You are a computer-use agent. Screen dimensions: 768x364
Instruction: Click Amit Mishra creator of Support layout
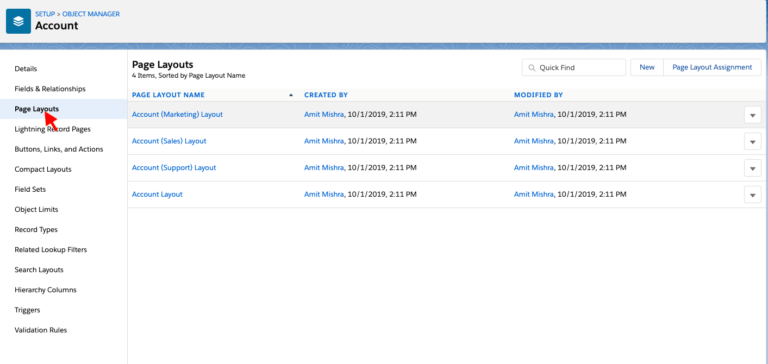point(324,168)
